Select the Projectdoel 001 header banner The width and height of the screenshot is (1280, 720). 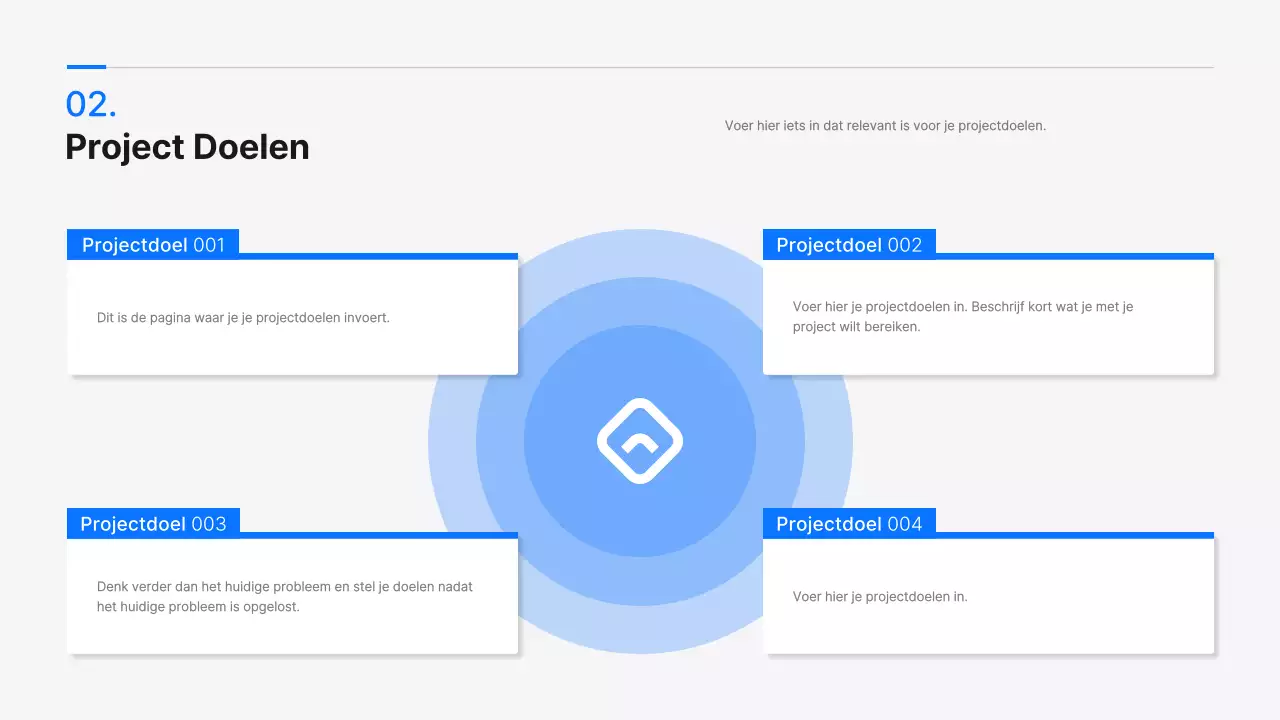tap(152, 244)
